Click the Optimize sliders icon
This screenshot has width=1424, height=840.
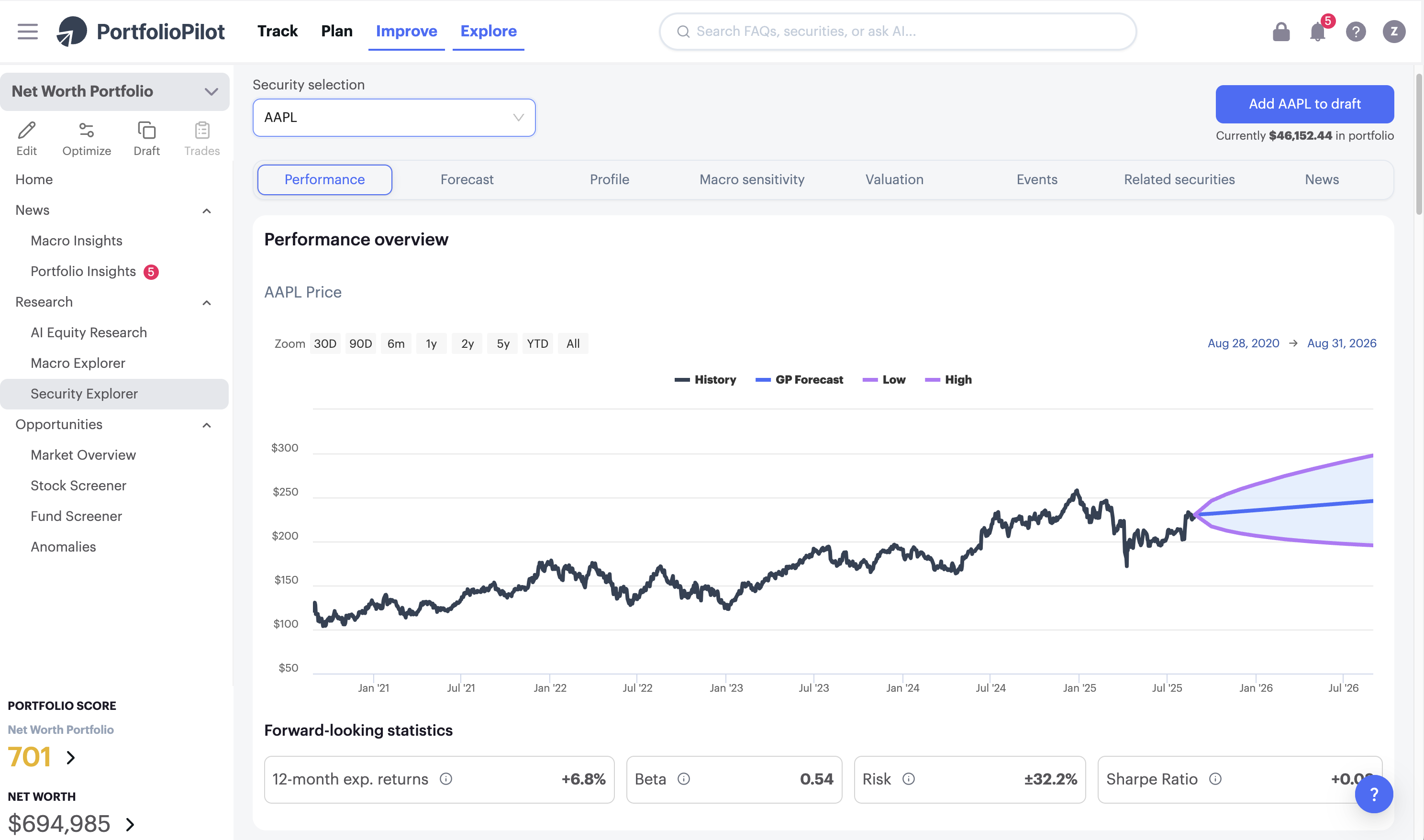(x=86, y=131)
